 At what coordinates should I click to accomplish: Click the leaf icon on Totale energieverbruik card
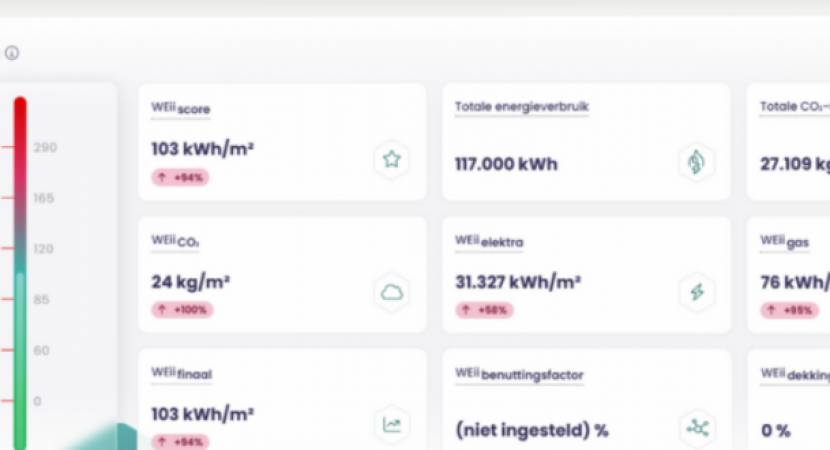[696, 160]
